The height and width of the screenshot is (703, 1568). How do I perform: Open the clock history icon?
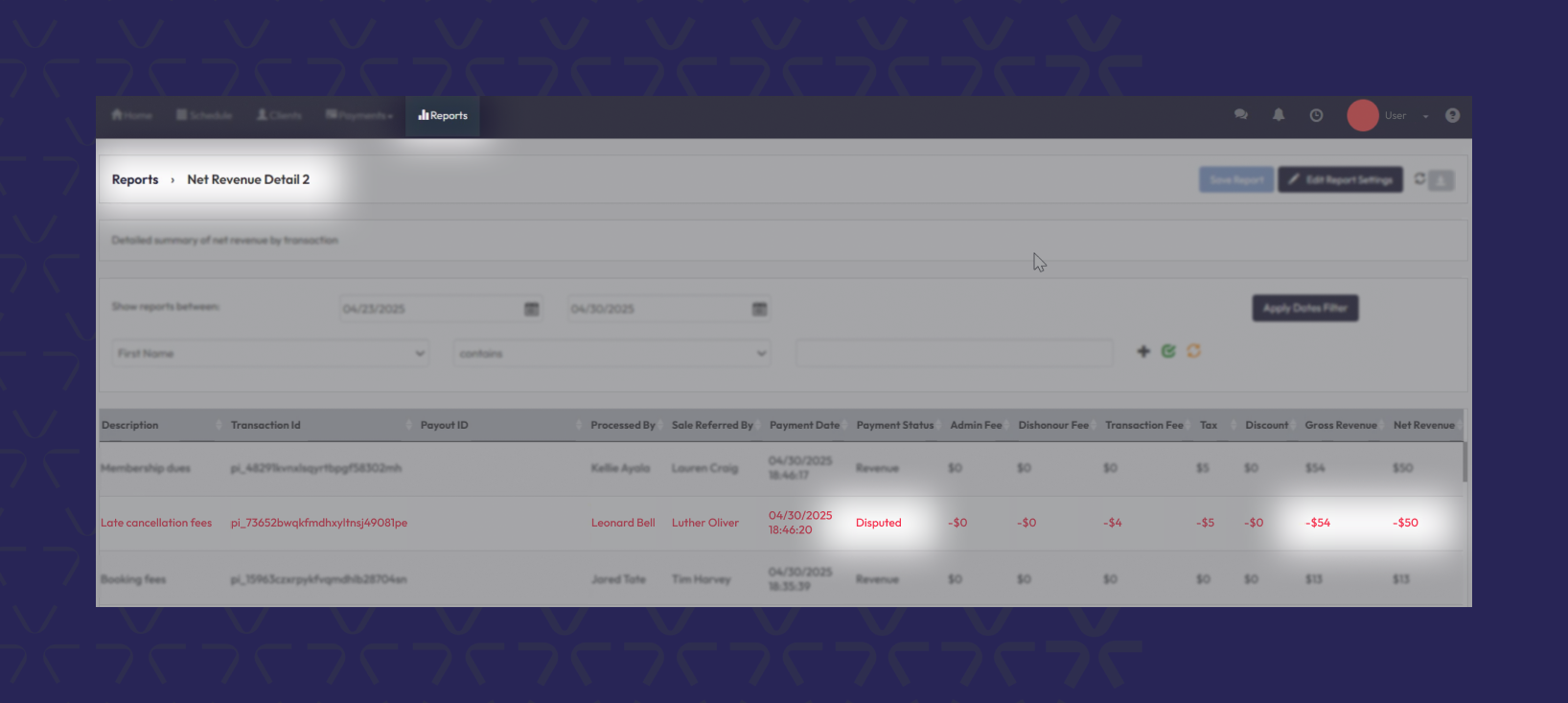(x=1316, y=115)
